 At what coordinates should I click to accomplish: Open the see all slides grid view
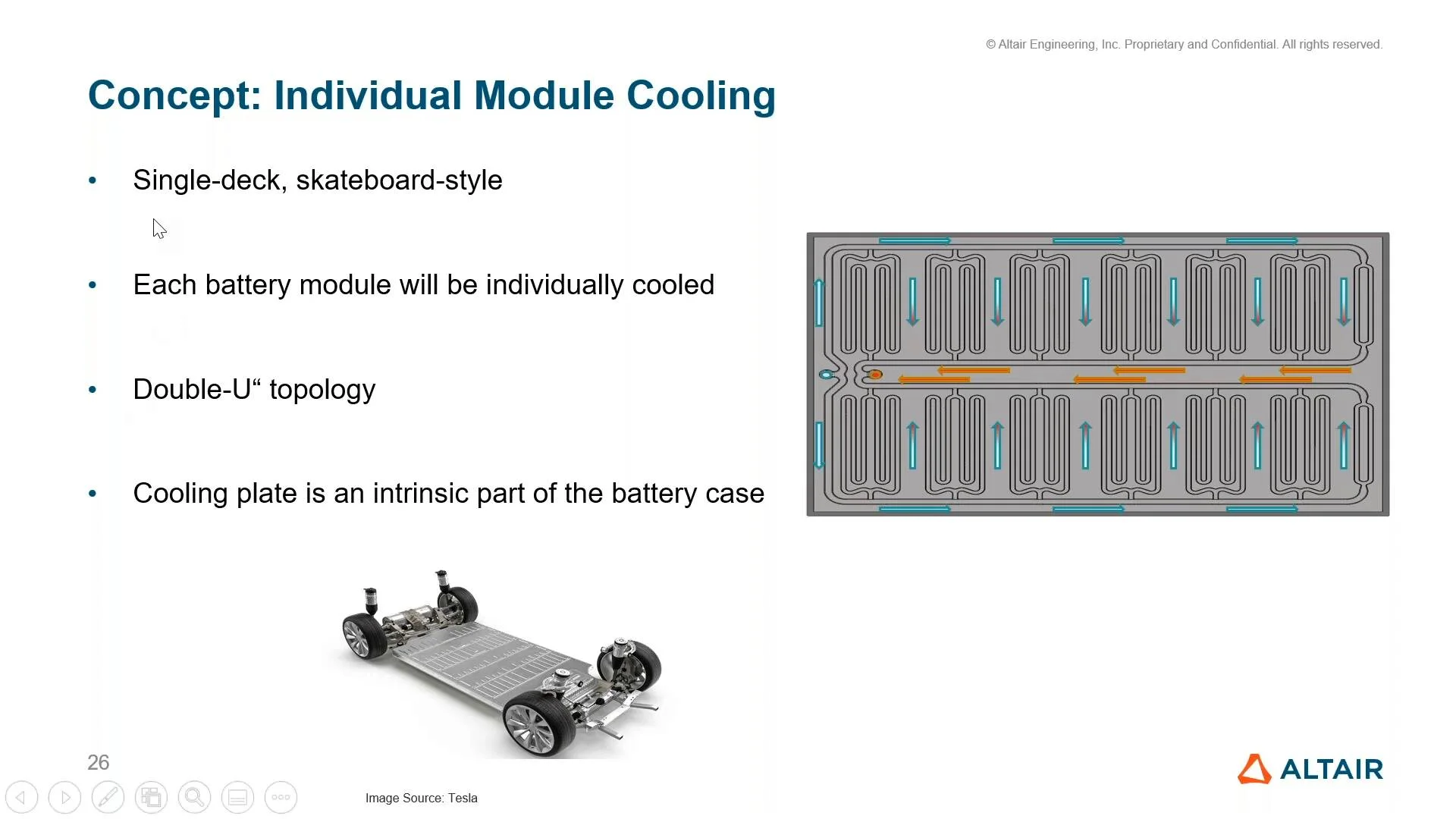point(151,797)
